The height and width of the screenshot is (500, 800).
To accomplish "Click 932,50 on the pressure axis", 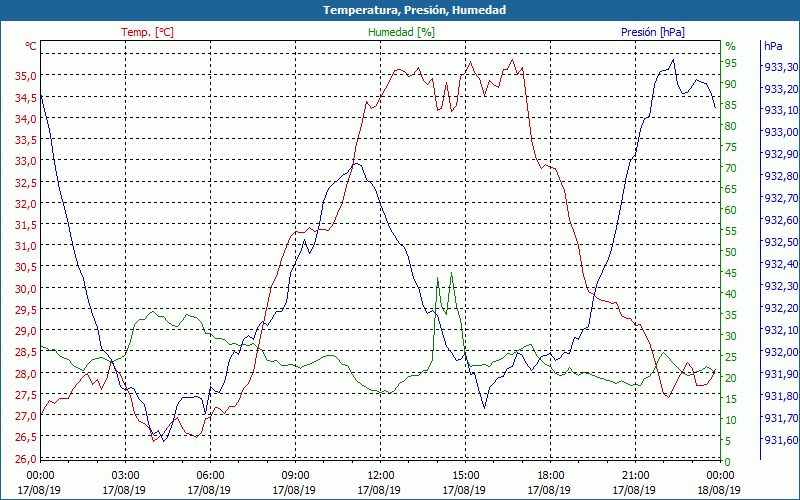I will point(782,242).
